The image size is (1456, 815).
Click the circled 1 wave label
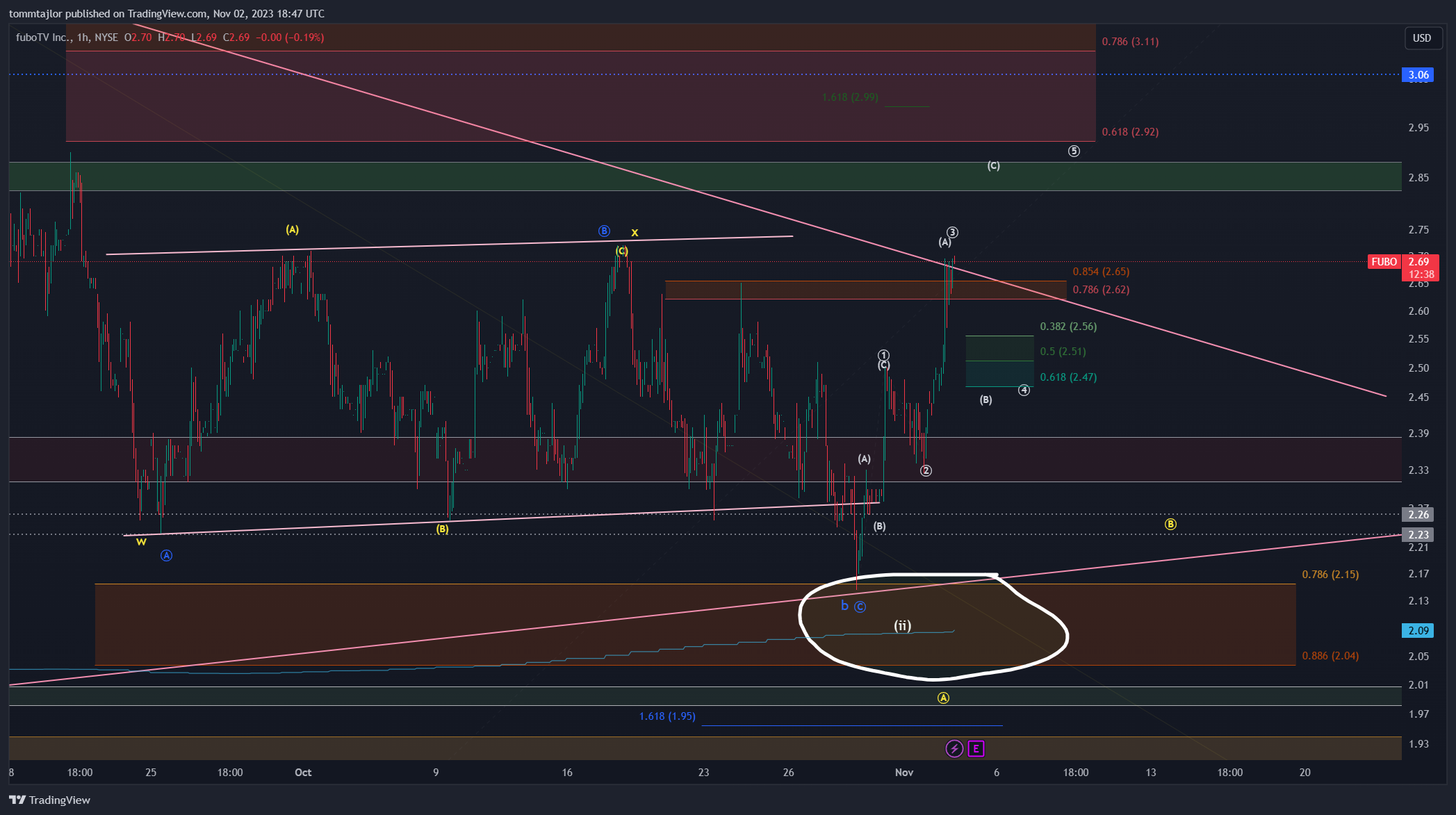click(x=883, y=355)
